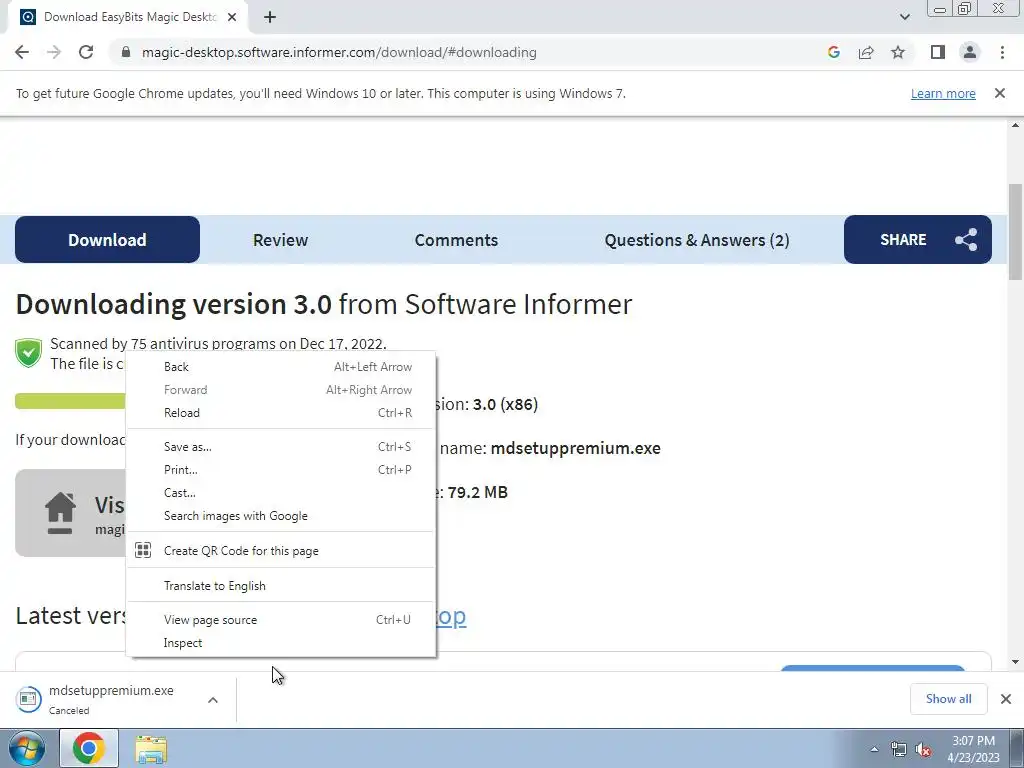Choose Reload in the context menu

[281, 413]
